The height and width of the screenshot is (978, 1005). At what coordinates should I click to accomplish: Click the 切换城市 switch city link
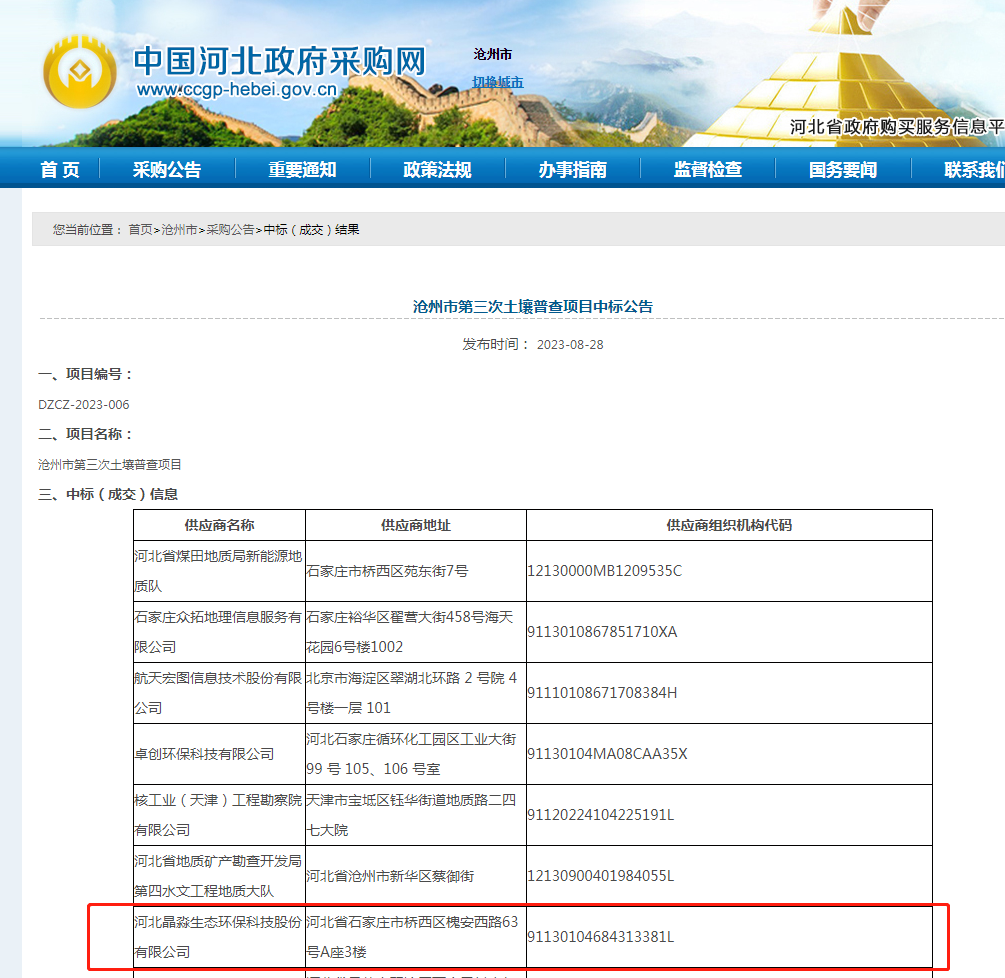497,82
